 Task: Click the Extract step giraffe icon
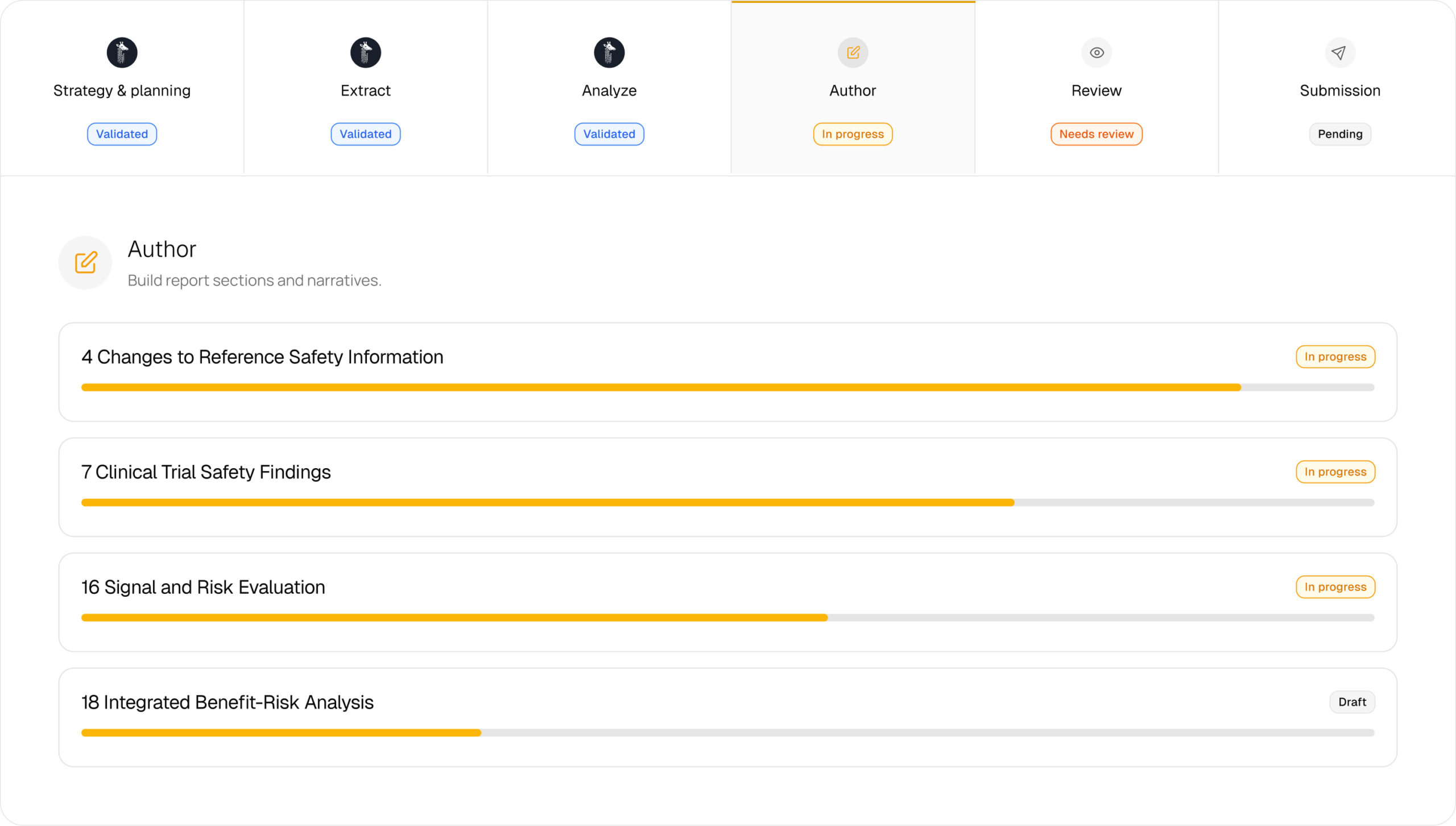tap(366, 53)
